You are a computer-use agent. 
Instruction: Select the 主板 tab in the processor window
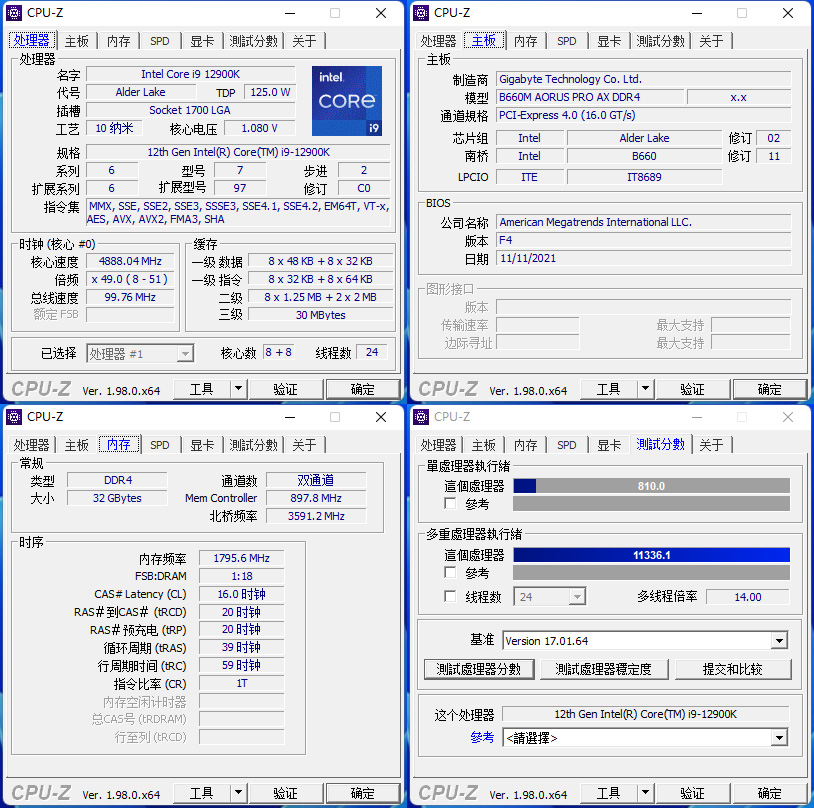tap(77, 41)
